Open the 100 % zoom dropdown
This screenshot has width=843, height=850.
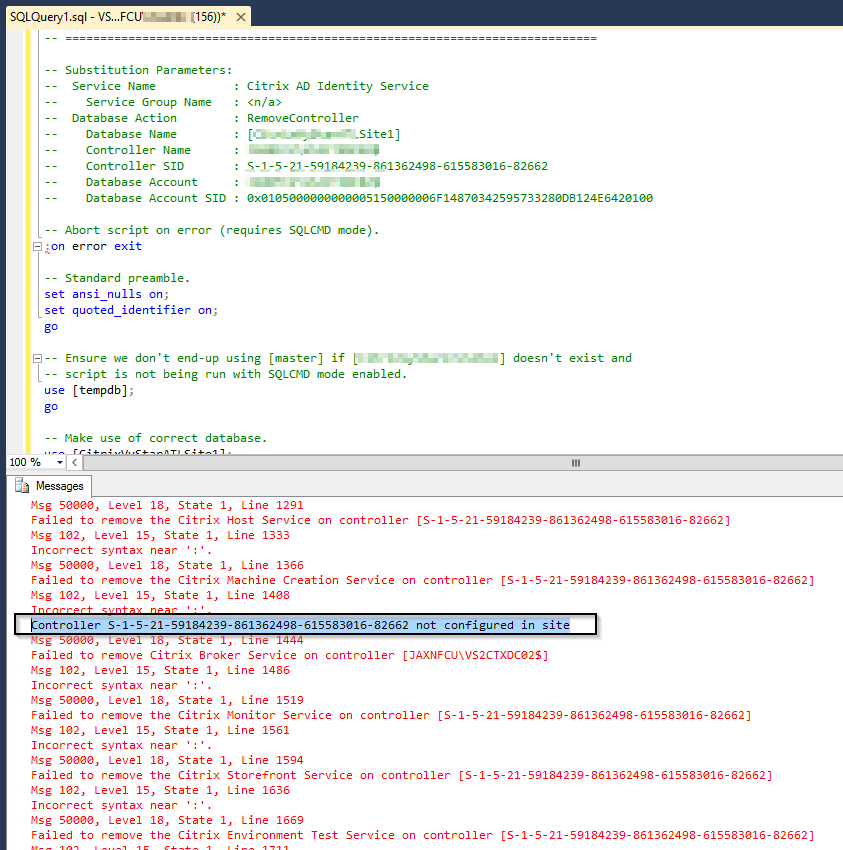coord(60,462)
